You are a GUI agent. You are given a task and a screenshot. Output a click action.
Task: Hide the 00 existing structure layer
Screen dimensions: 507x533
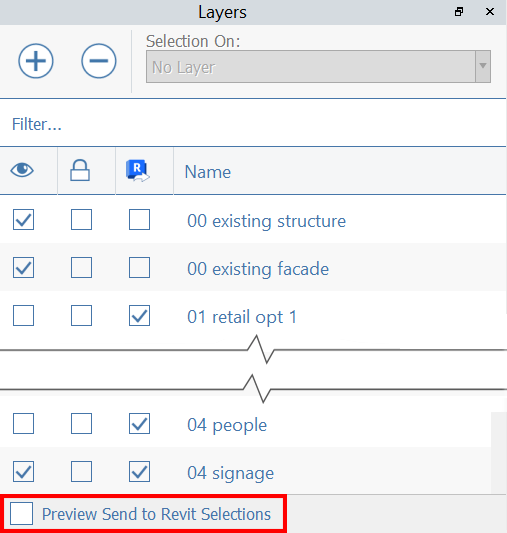[23, 220]
